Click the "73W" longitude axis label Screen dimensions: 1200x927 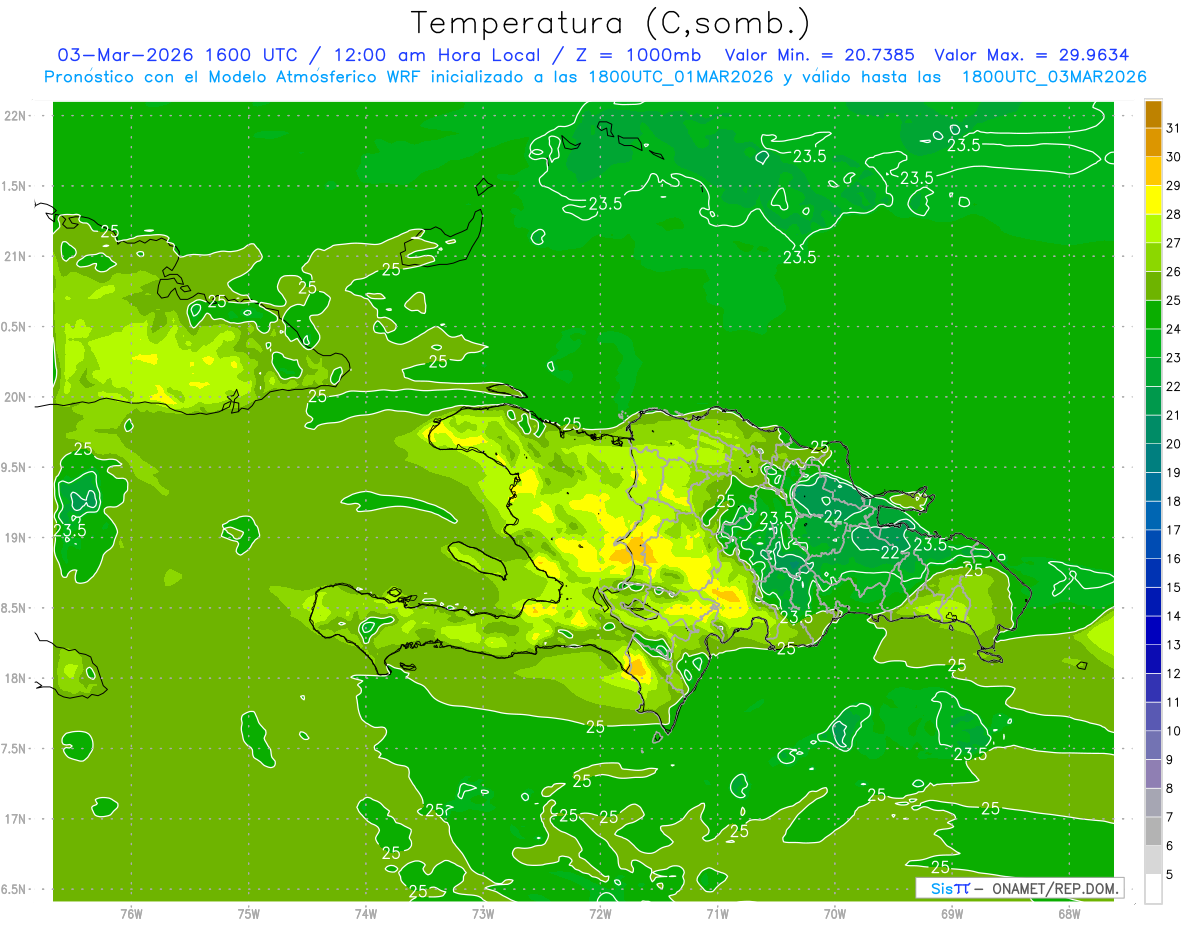tap(483, 914)
